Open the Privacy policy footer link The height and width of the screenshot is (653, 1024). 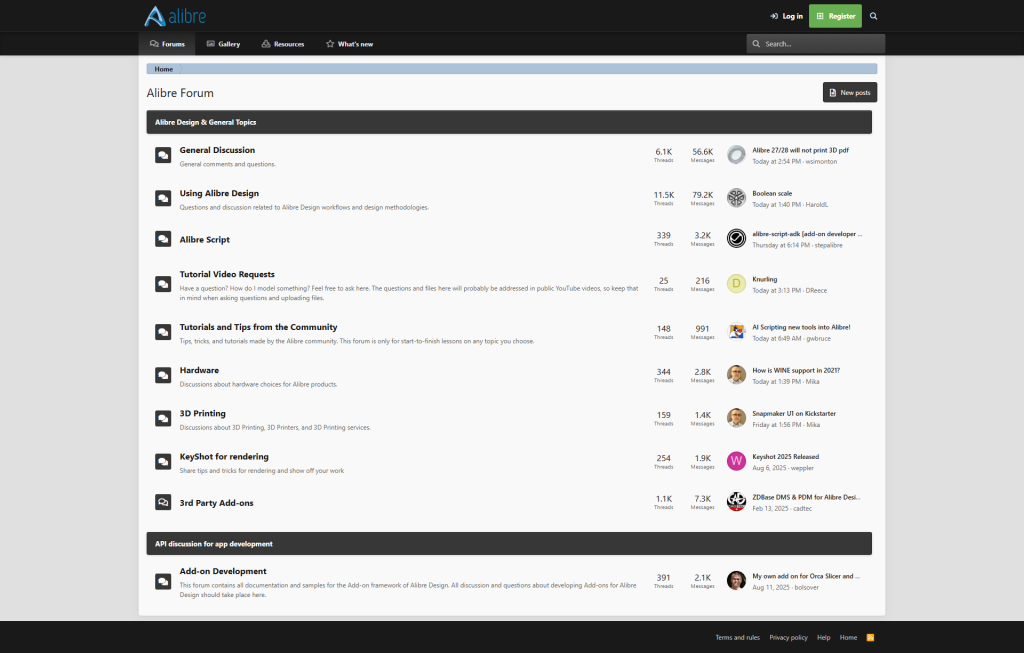click(788, 637)
